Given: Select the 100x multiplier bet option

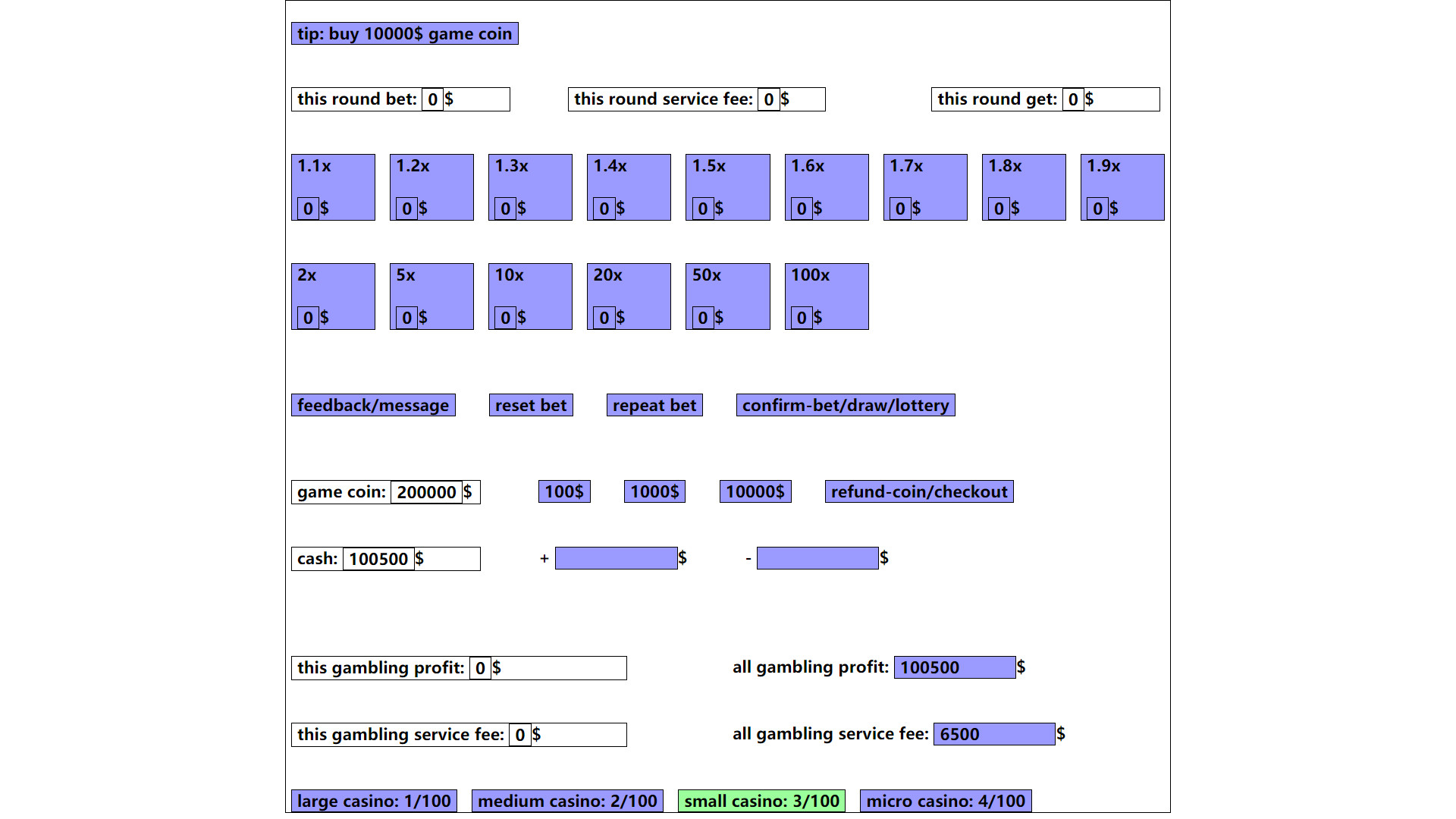Looking at the screenshot, I should tap(827, 296).
